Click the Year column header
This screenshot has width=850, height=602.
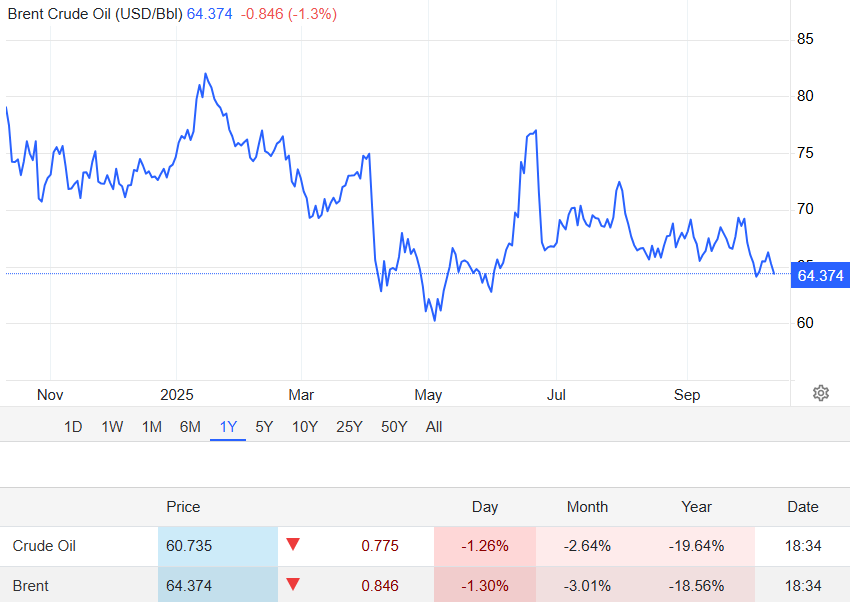(x=696, y=507)
